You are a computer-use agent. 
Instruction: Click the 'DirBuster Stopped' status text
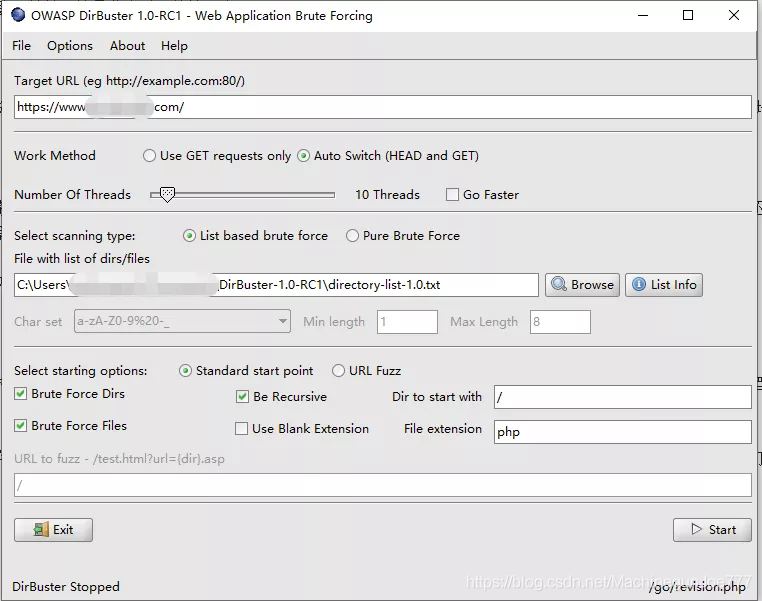[x=66, y=586]
